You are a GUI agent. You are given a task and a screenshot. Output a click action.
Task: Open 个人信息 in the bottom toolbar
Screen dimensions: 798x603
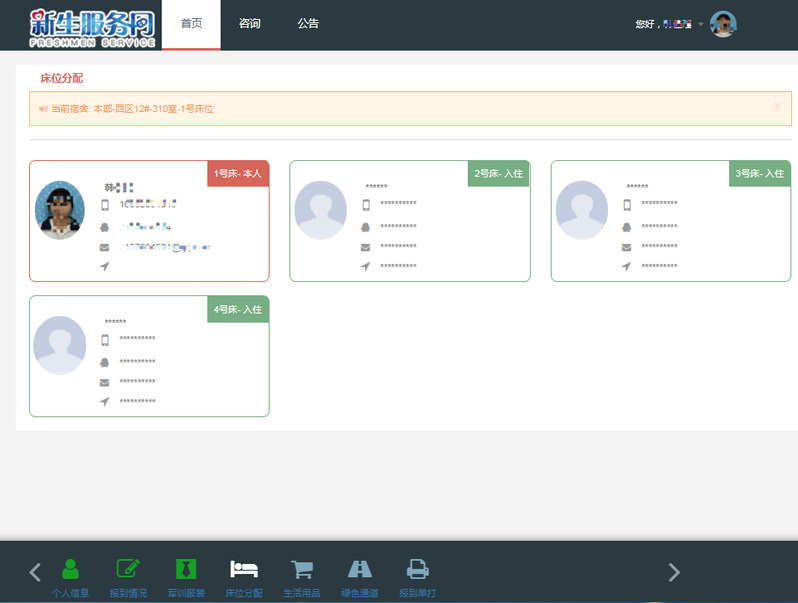click(70, 570)
